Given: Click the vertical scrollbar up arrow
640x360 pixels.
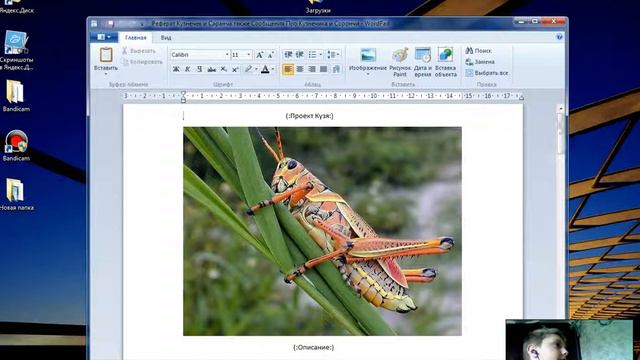Looking at the screenshot, I should pos(560,109).
